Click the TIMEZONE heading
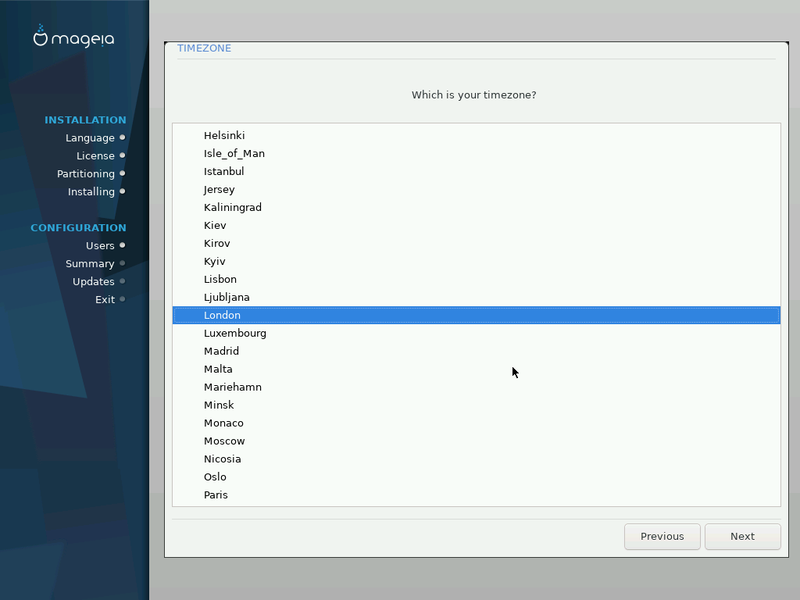 pyautogui.click(x=204, y=48)
